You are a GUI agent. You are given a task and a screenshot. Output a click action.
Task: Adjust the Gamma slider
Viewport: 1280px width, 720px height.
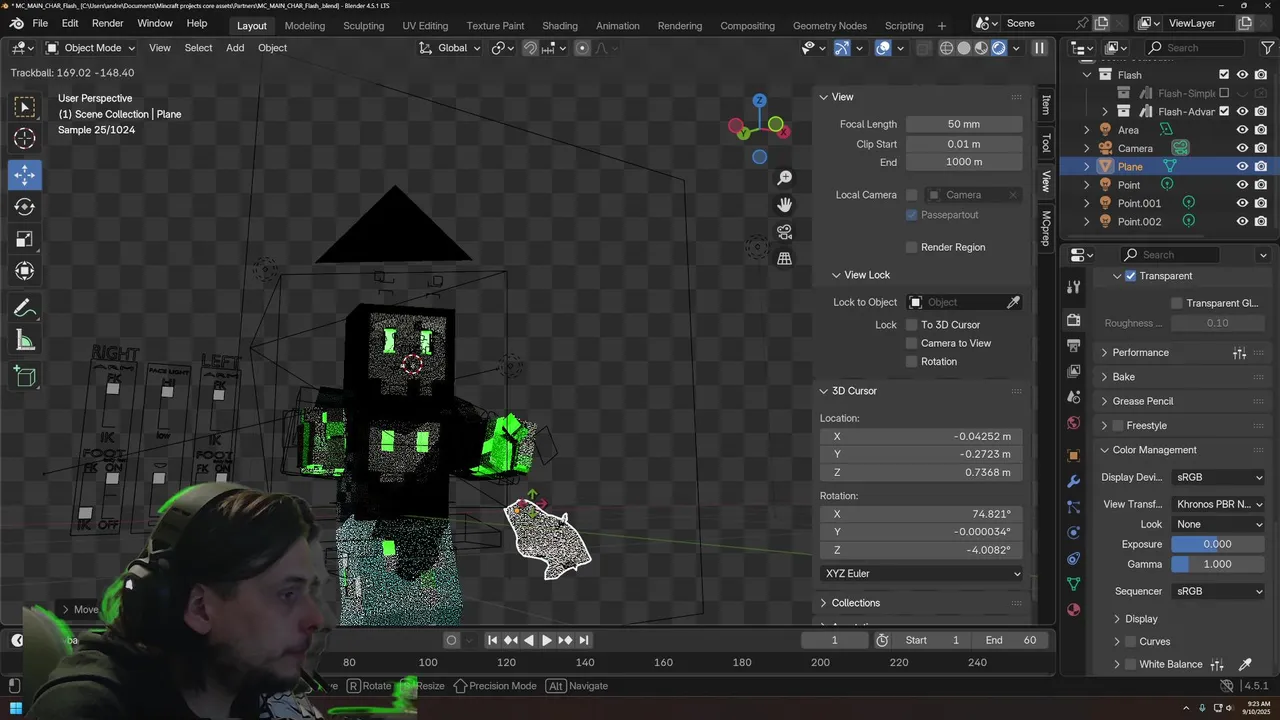[1217, 564]
